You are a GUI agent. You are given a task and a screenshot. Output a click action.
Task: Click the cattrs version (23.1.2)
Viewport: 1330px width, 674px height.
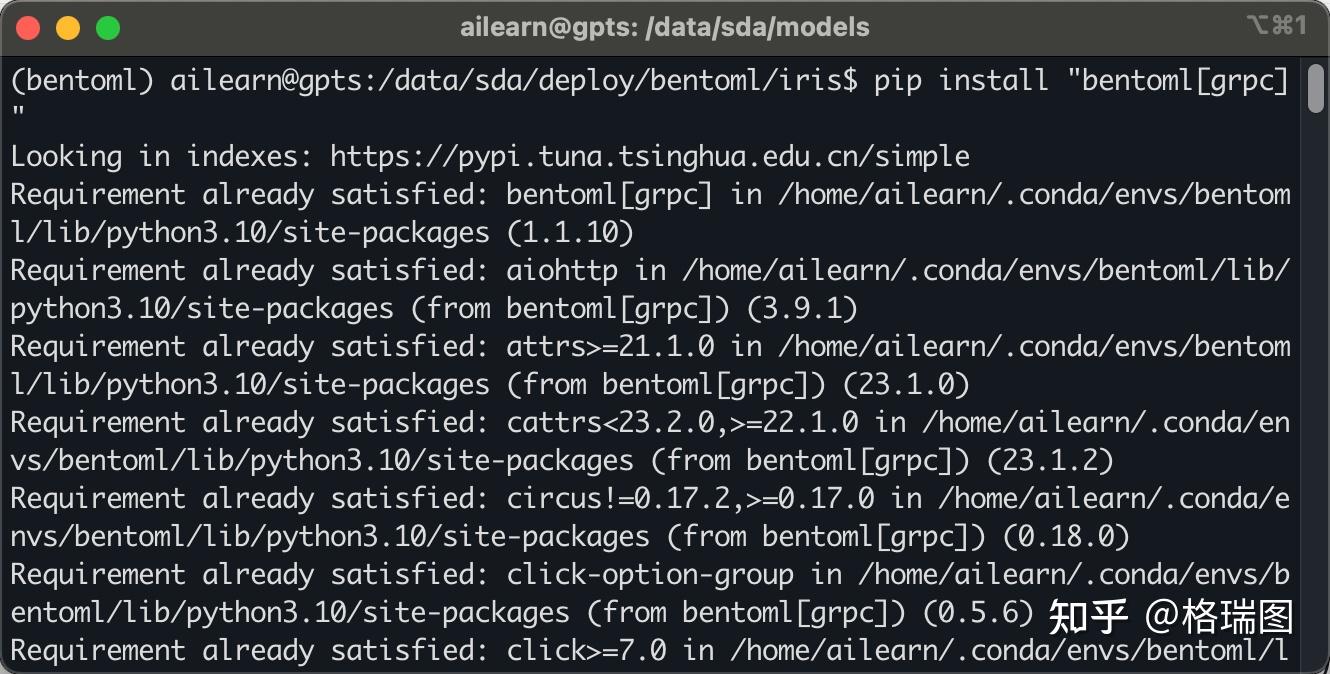click(1051, 461)
